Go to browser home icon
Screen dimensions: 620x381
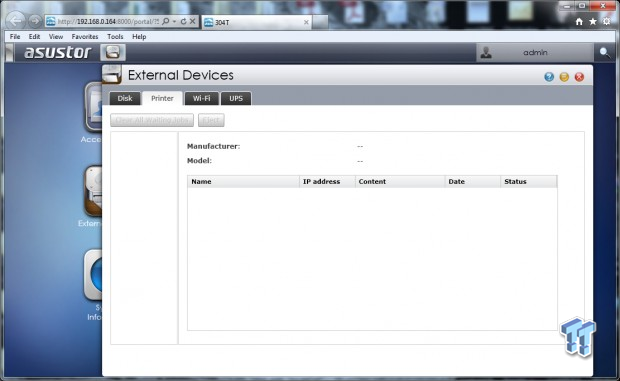pyautogui.click(x=579, y=22)
